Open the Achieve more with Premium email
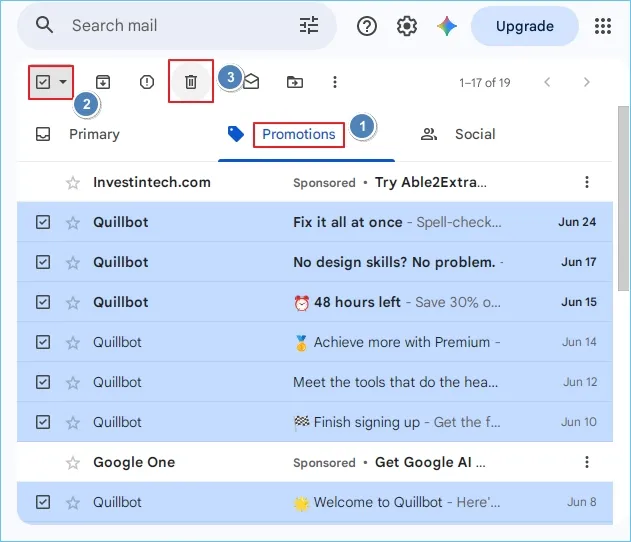This screenshot has height=542, width=631. pos(315,342)
